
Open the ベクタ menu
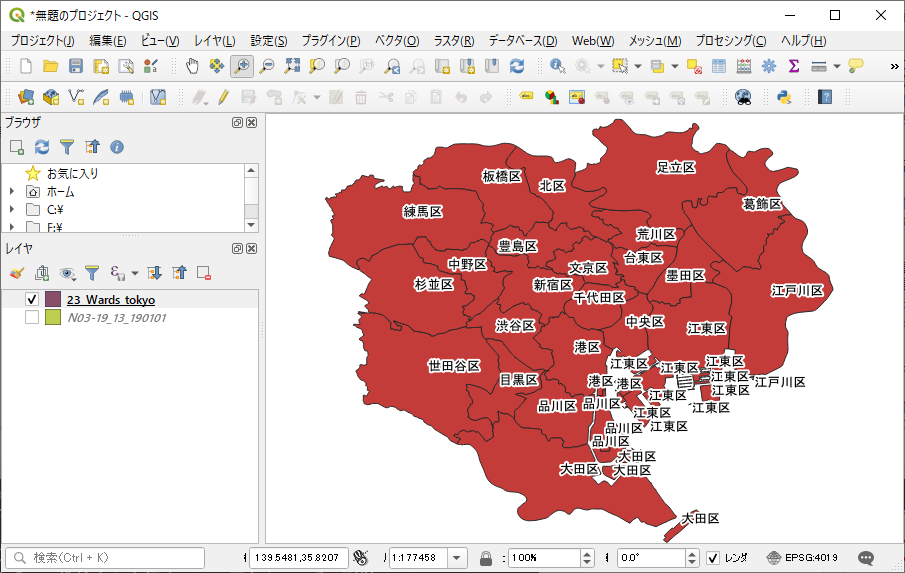(396, 41)
